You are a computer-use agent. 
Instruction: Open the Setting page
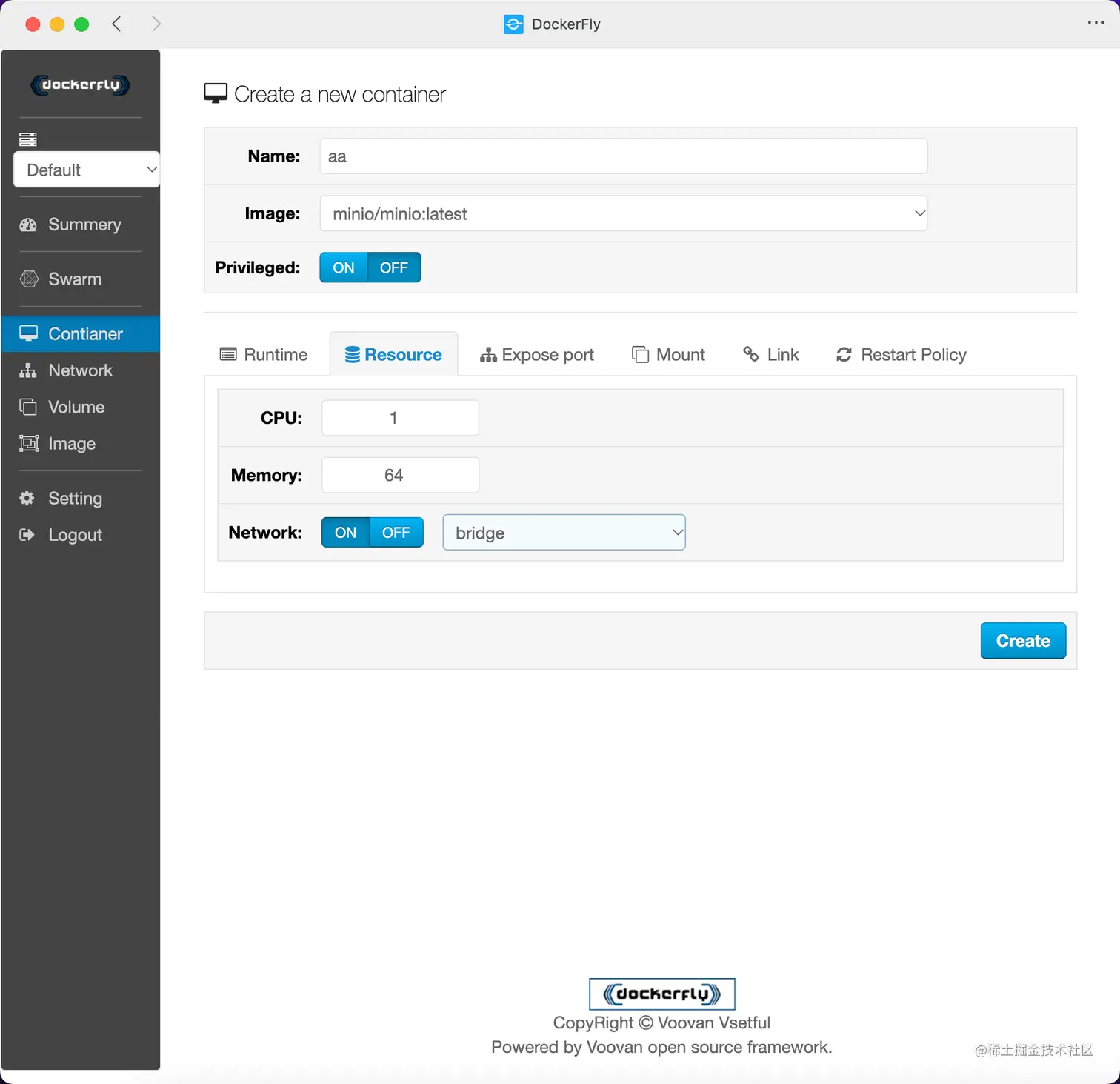coord(75,499)
